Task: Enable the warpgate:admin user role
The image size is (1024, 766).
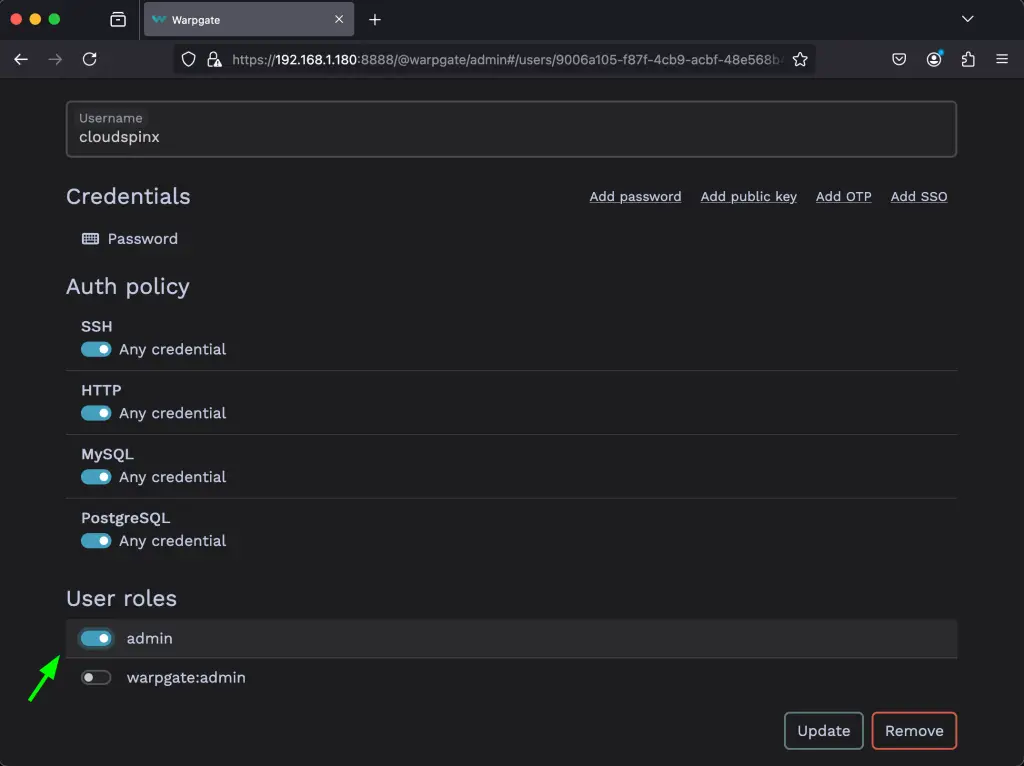Action: (95, 677)
